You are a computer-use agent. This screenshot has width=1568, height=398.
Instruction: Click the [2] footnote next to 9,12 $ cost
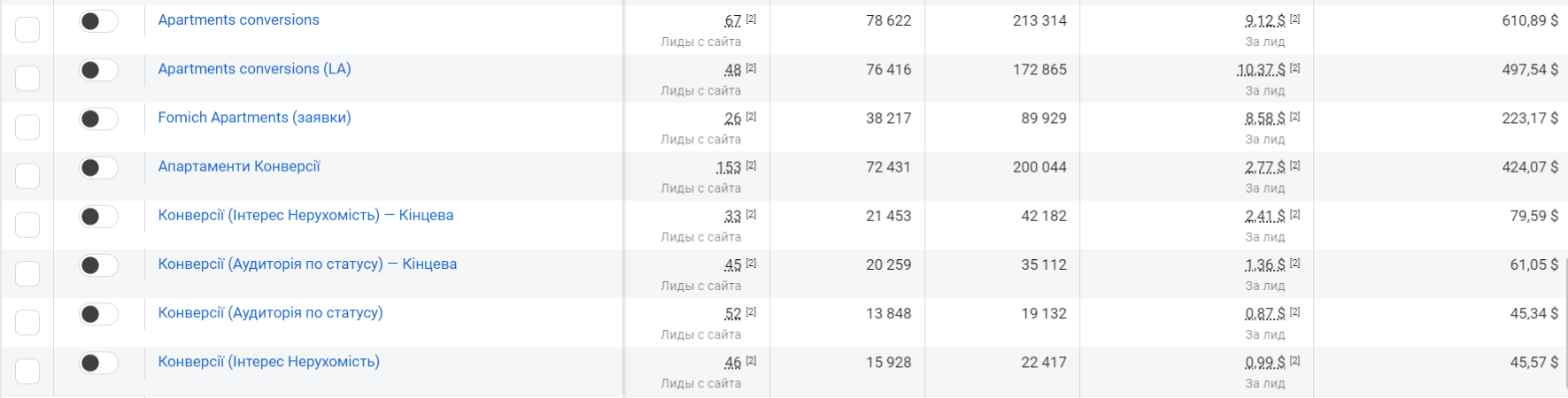(1294, 19)
